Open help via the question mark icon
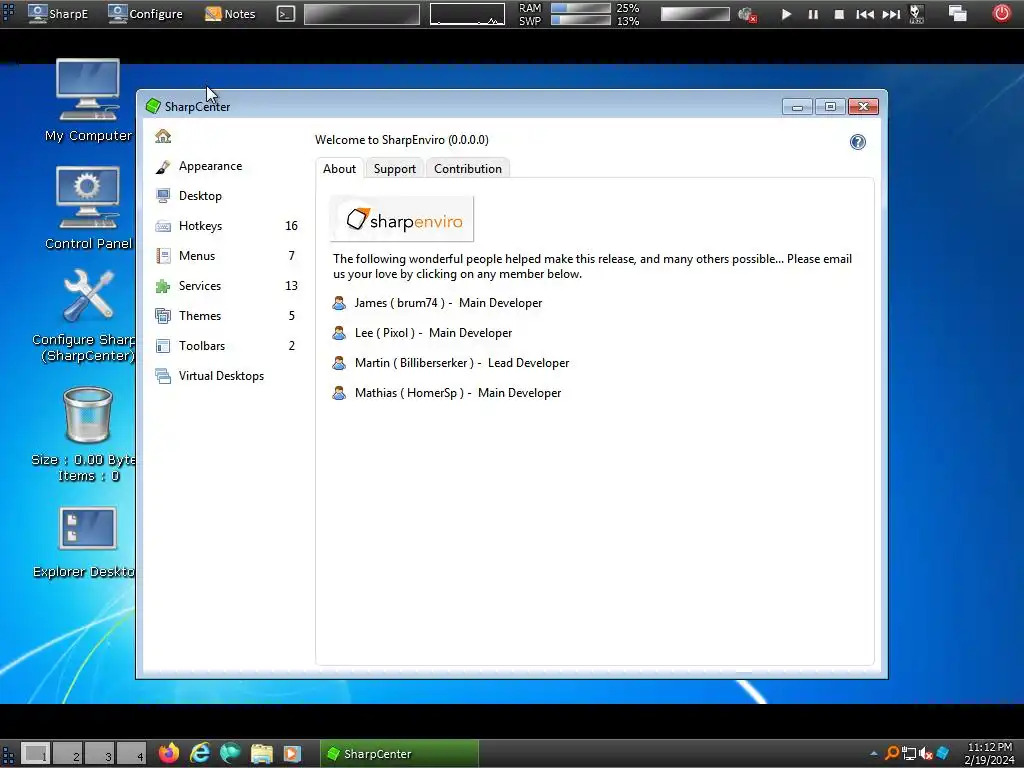 click(x=857, y=142)
